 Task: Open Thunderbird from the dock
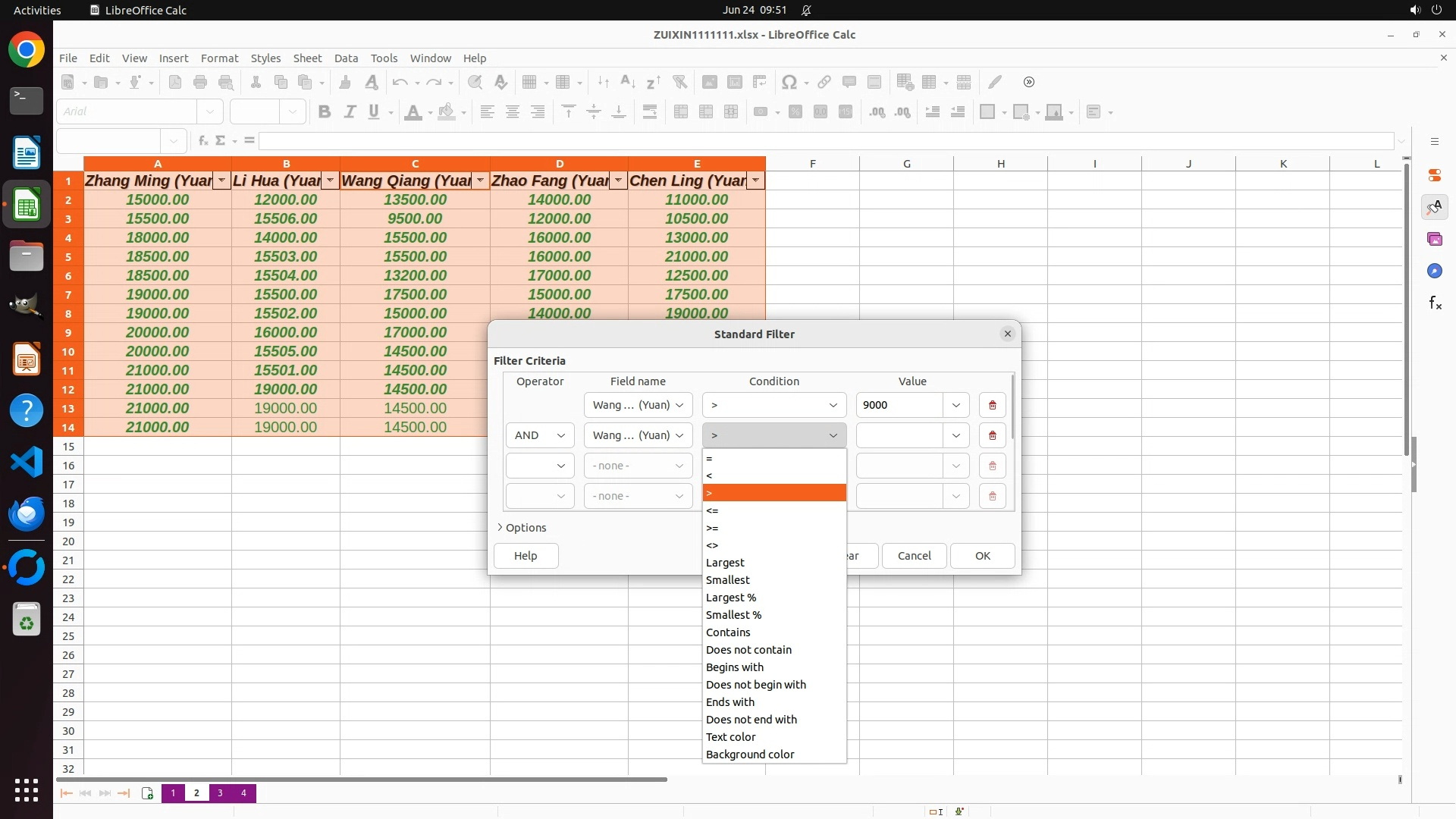pos(27,514)
